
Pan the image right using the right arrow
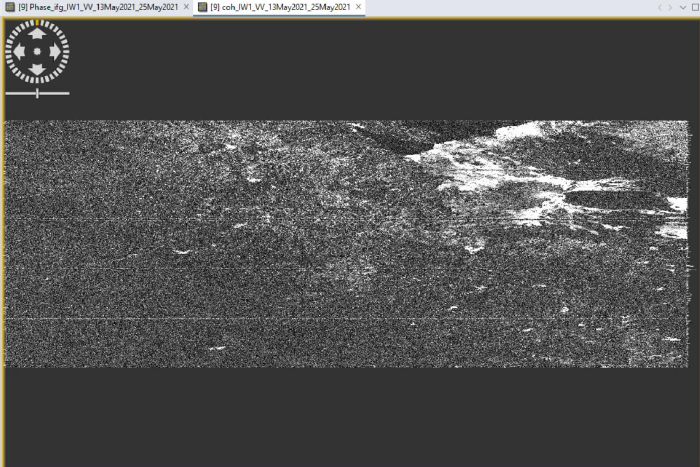point(55,51)
